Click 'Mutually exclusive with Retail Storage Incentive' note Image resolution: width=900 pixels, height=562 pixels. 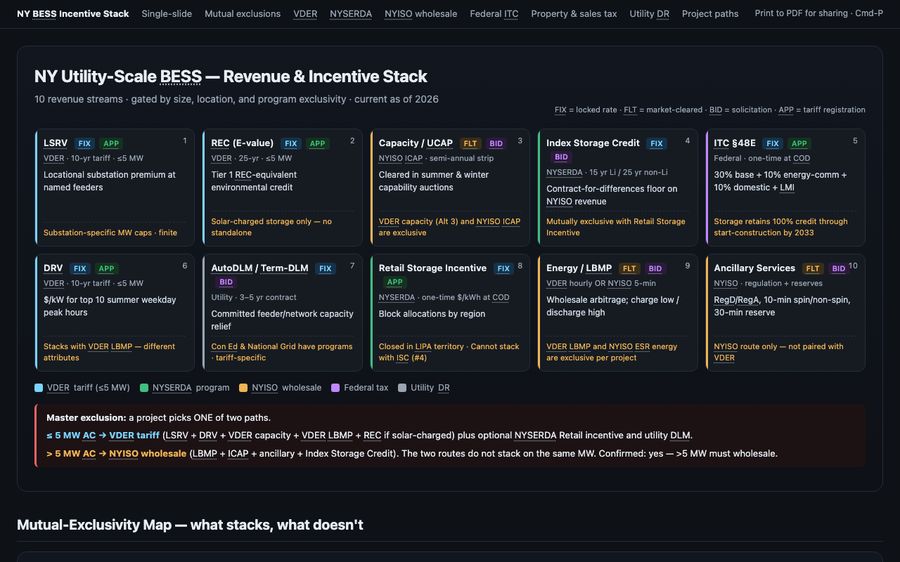pos(616,227)
